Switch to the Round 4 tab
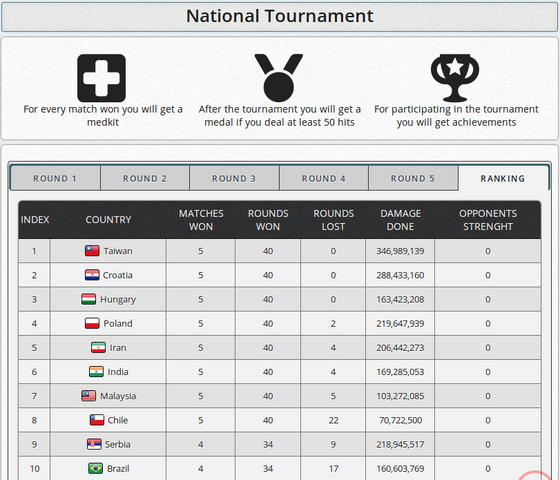Viewport: 560px width, 480px height. click(x=324, y=178)
